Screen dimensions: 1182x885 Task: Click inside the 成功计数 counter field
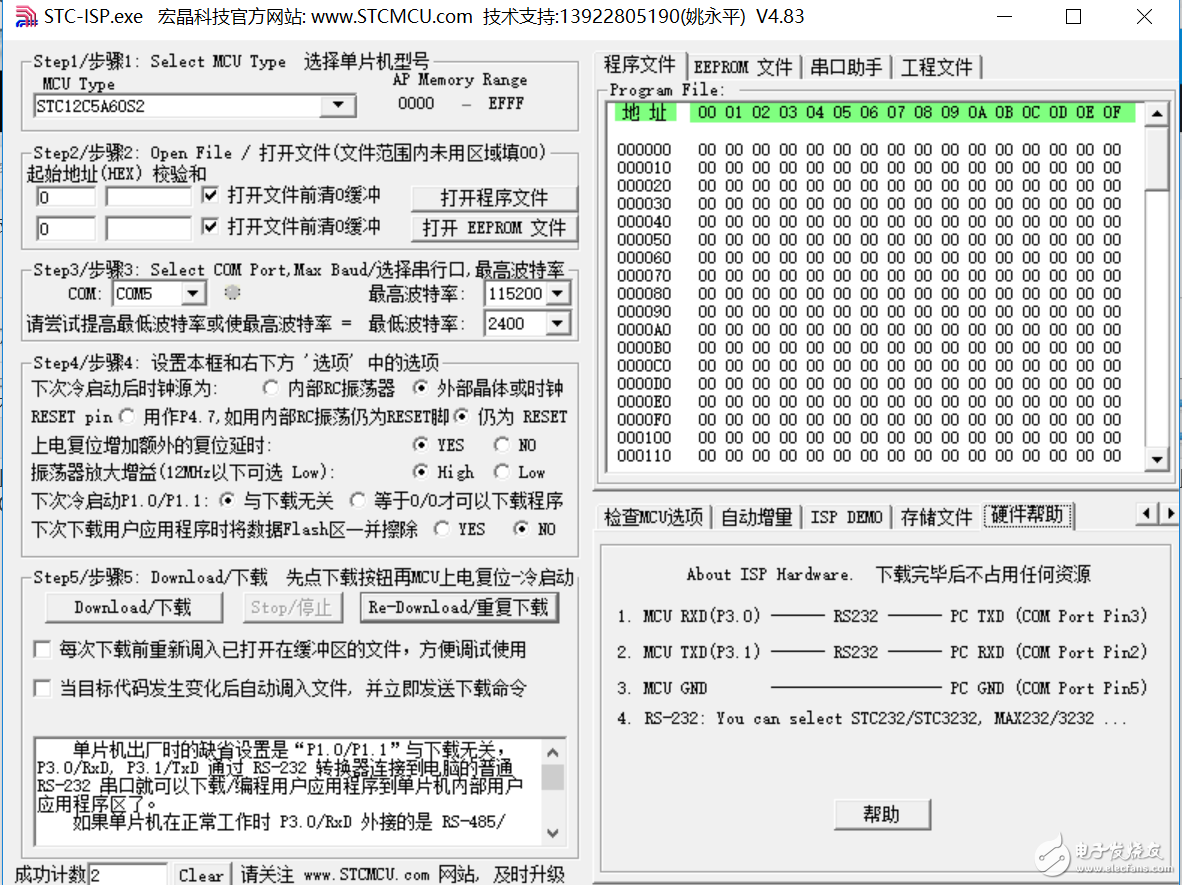point(130,873)
